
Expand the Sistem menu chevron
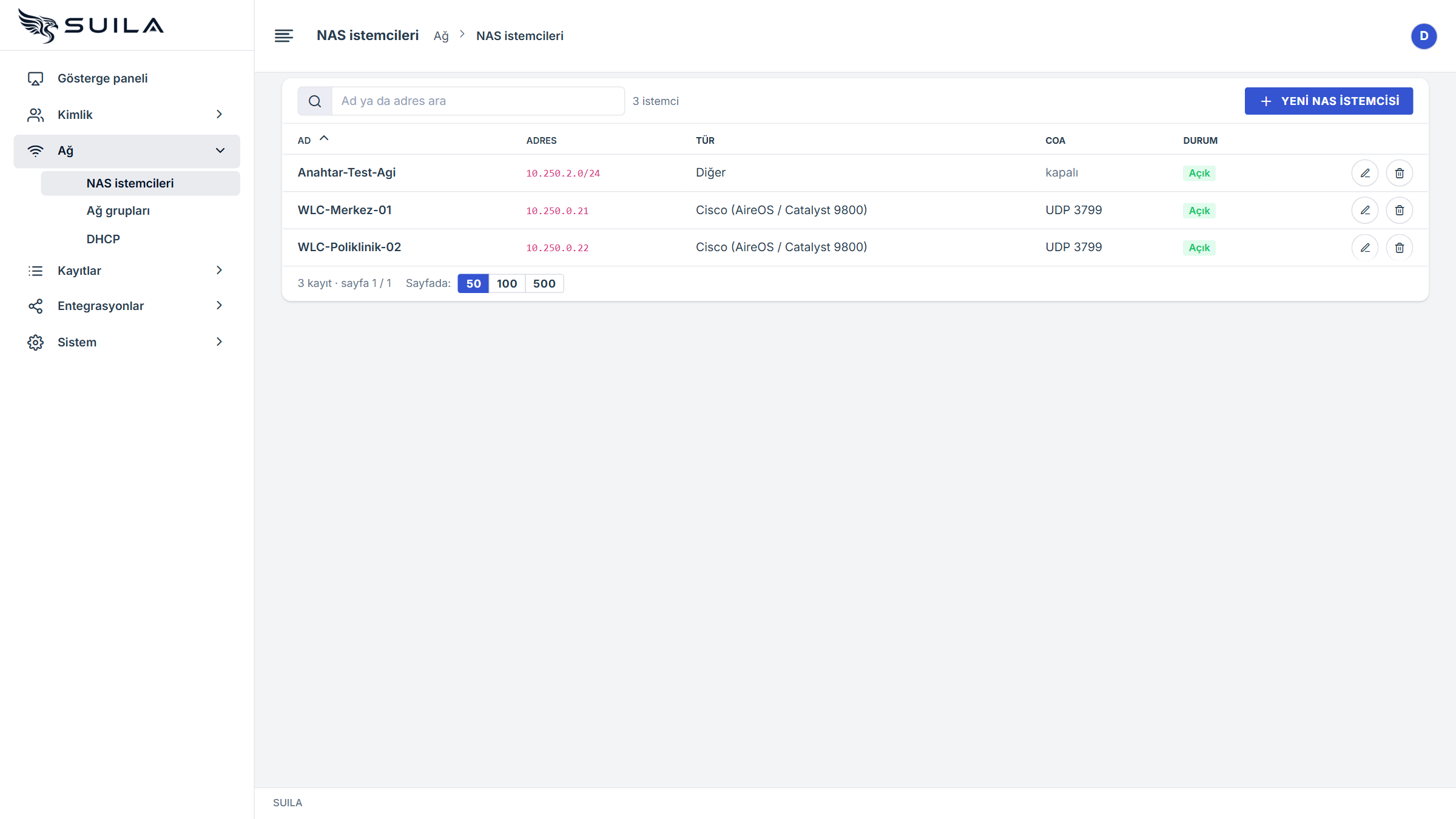pyautogui.click(x=220, y=342)
